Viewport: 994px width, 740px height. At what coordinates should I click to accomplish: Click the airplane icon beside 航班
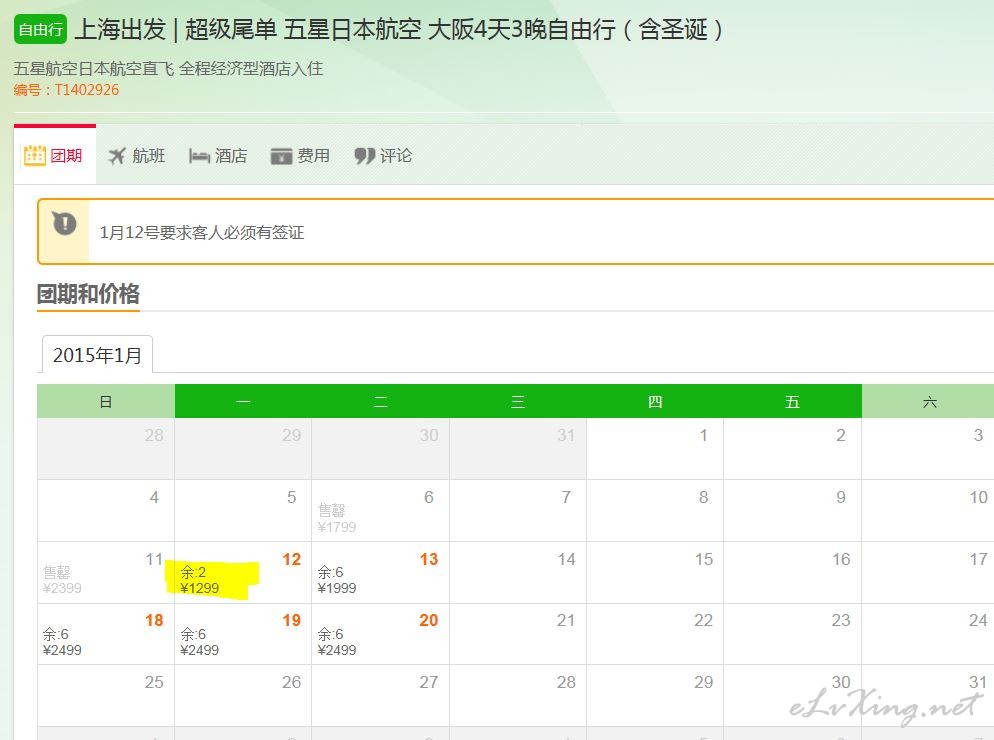(x=117, y=156)
